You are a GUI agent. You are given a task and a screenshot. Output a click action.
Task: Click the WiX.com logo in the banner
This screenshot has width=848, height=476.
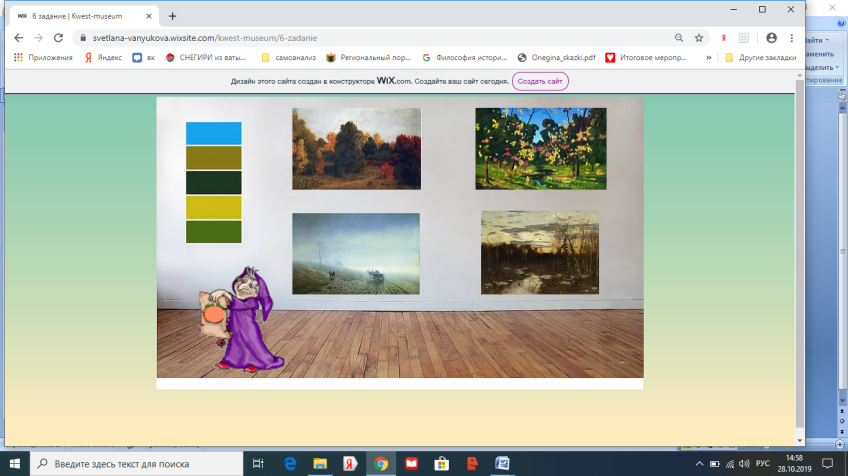[394, 81]
